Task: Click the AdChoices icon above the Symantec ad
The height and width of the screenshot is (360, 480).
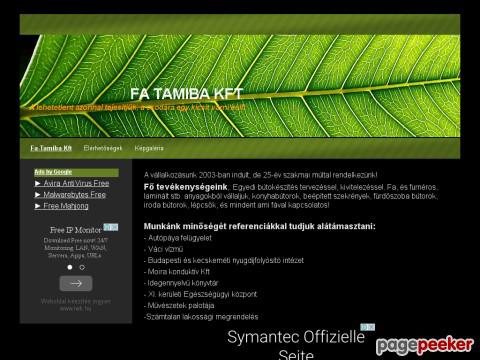Action: pyautogui.click(x=367, y=327)
